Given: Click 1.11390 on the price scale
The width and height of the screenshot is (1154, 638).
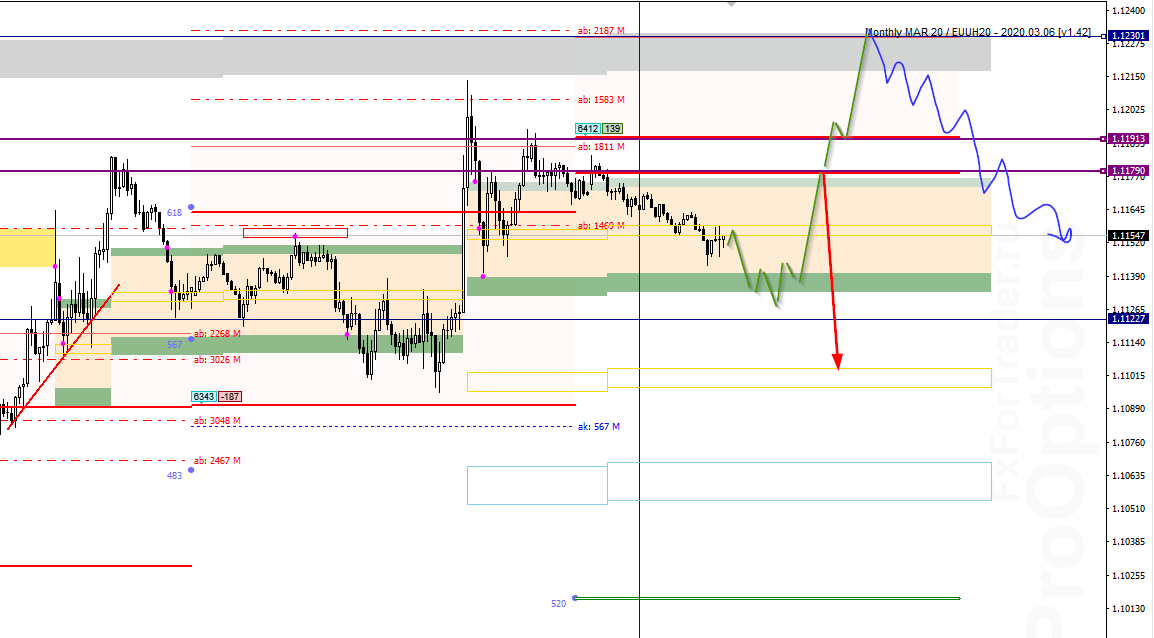Looking at the screenshot, I should pyautogui.click(x=1128, y=276).
